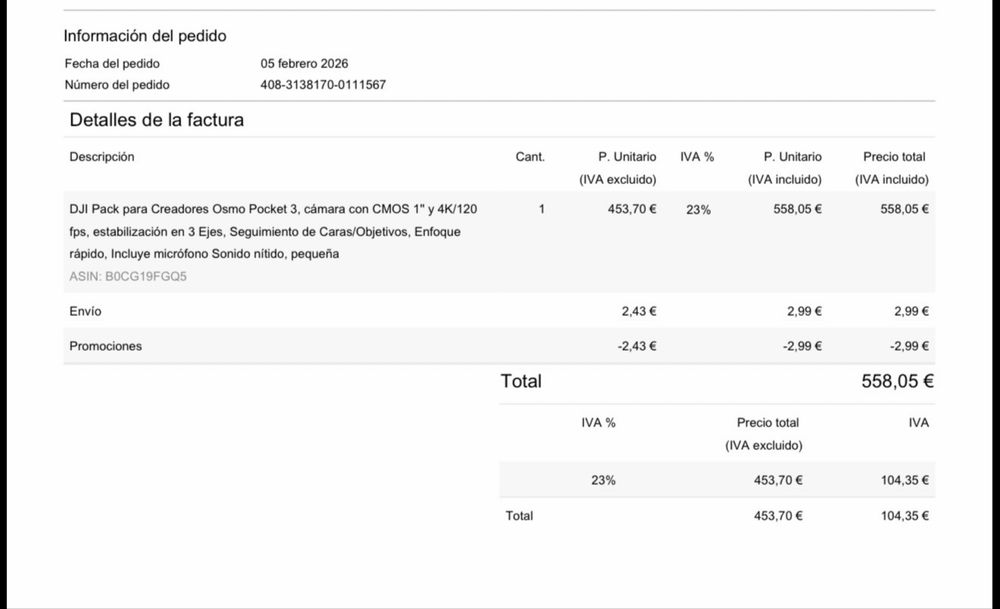Click the 23% IVA value in item row

(x=698, y=210)
